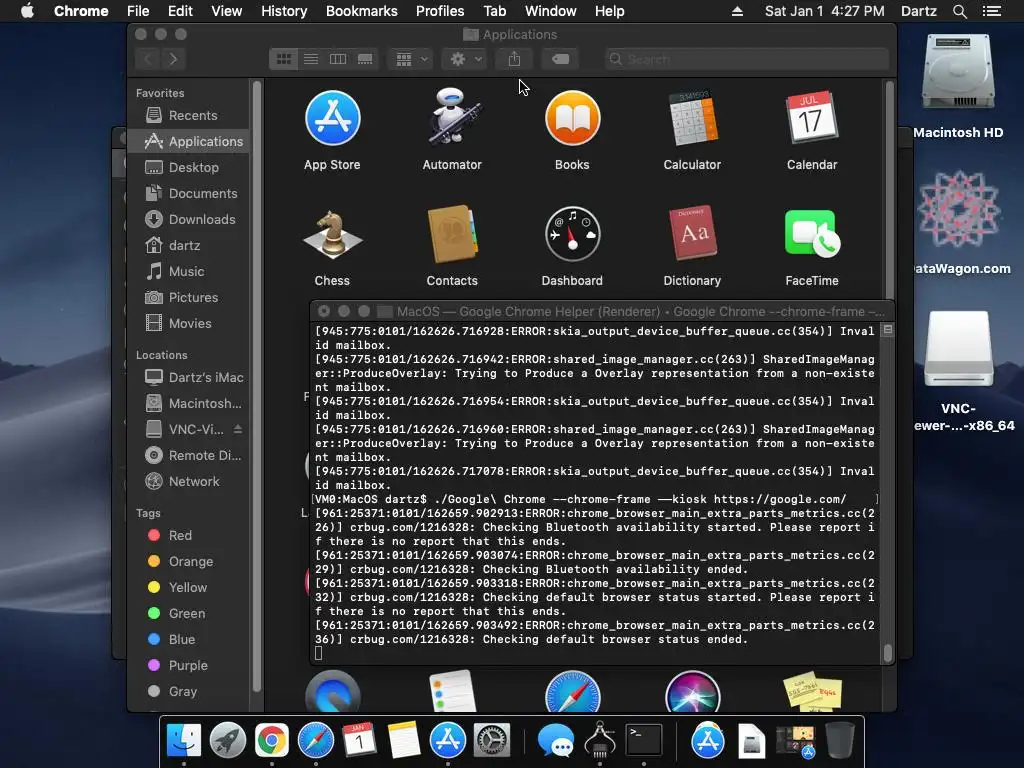The width and height of the screenshot is (1024, 768).
Task: Select the Purple tag
Action: point(188,665)
